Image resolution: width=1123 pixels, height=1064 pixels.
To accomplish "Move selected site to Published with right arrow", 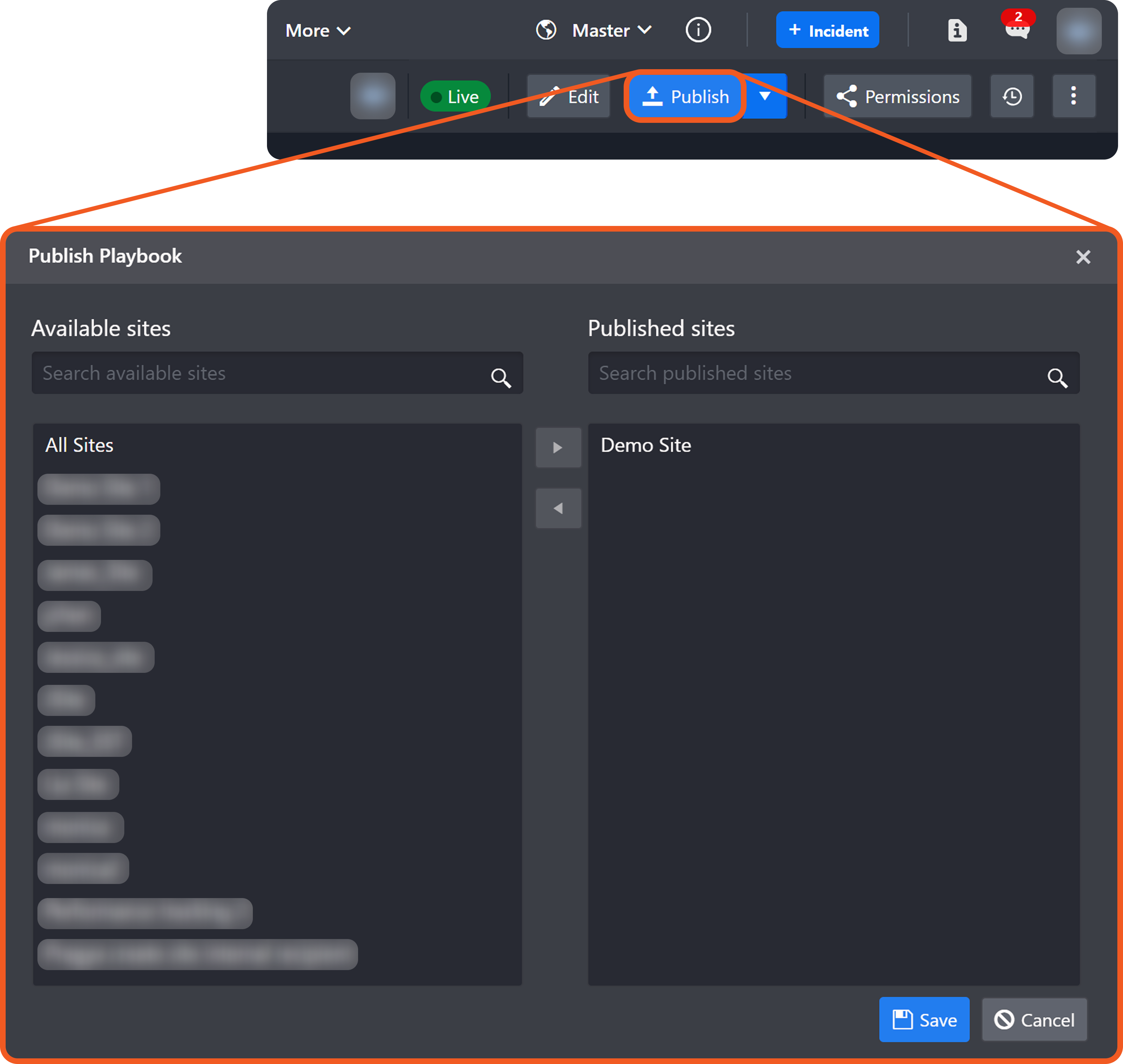I will [558, 448].
